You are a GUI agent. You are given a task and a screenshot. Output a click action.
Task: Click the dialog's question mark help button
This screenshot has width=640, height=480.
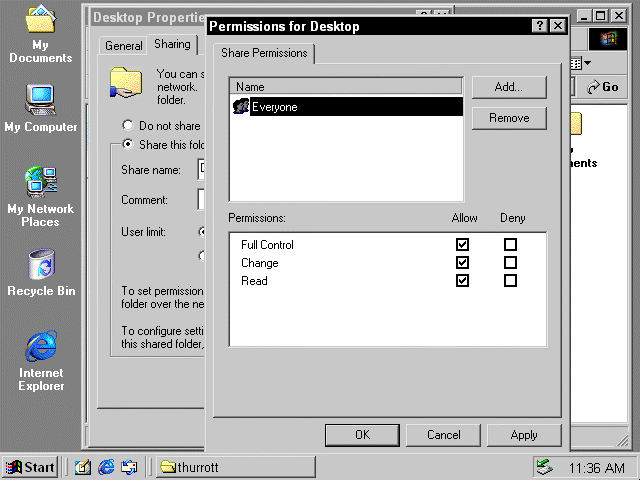point(540,26)
